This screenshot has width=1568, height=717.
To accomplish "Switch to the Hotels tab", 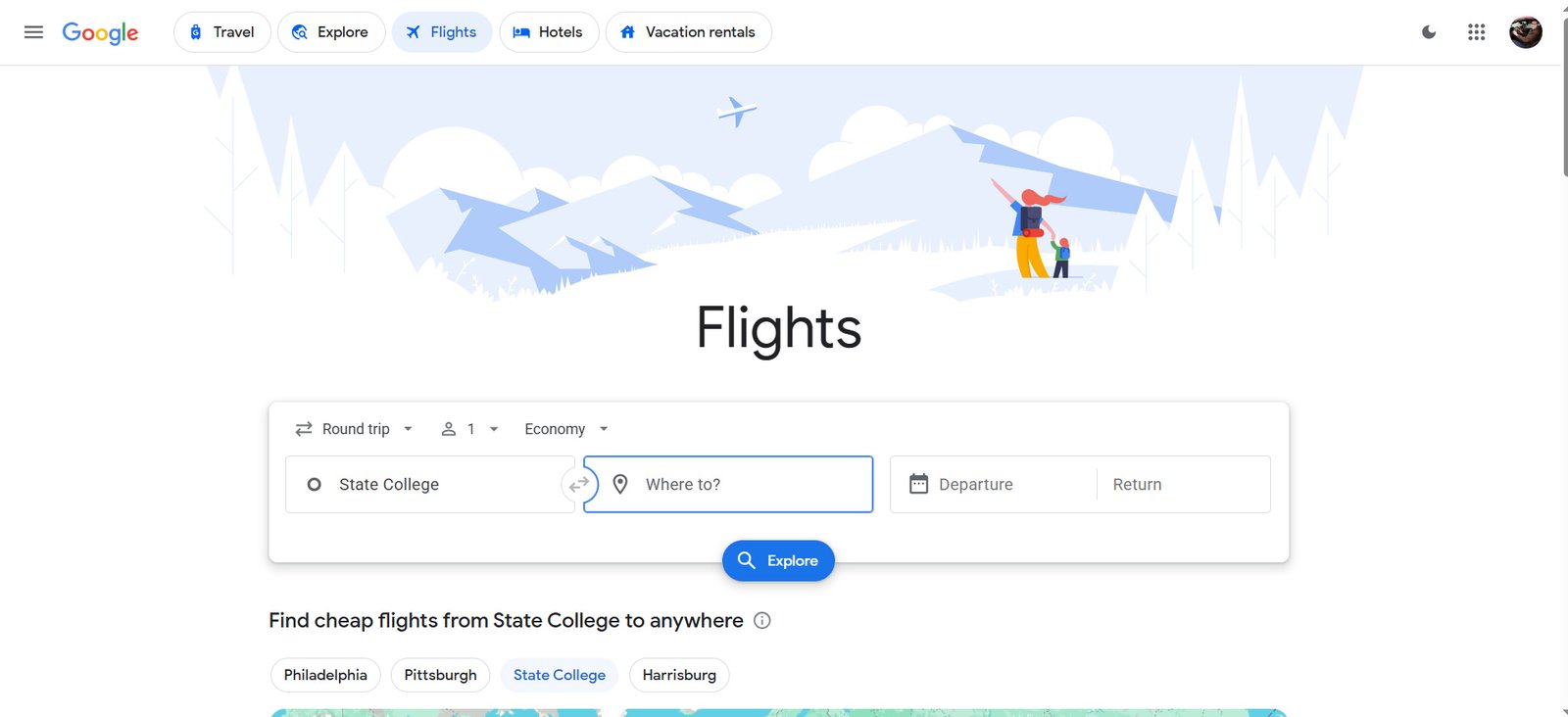I will click(x=549, y=32).
